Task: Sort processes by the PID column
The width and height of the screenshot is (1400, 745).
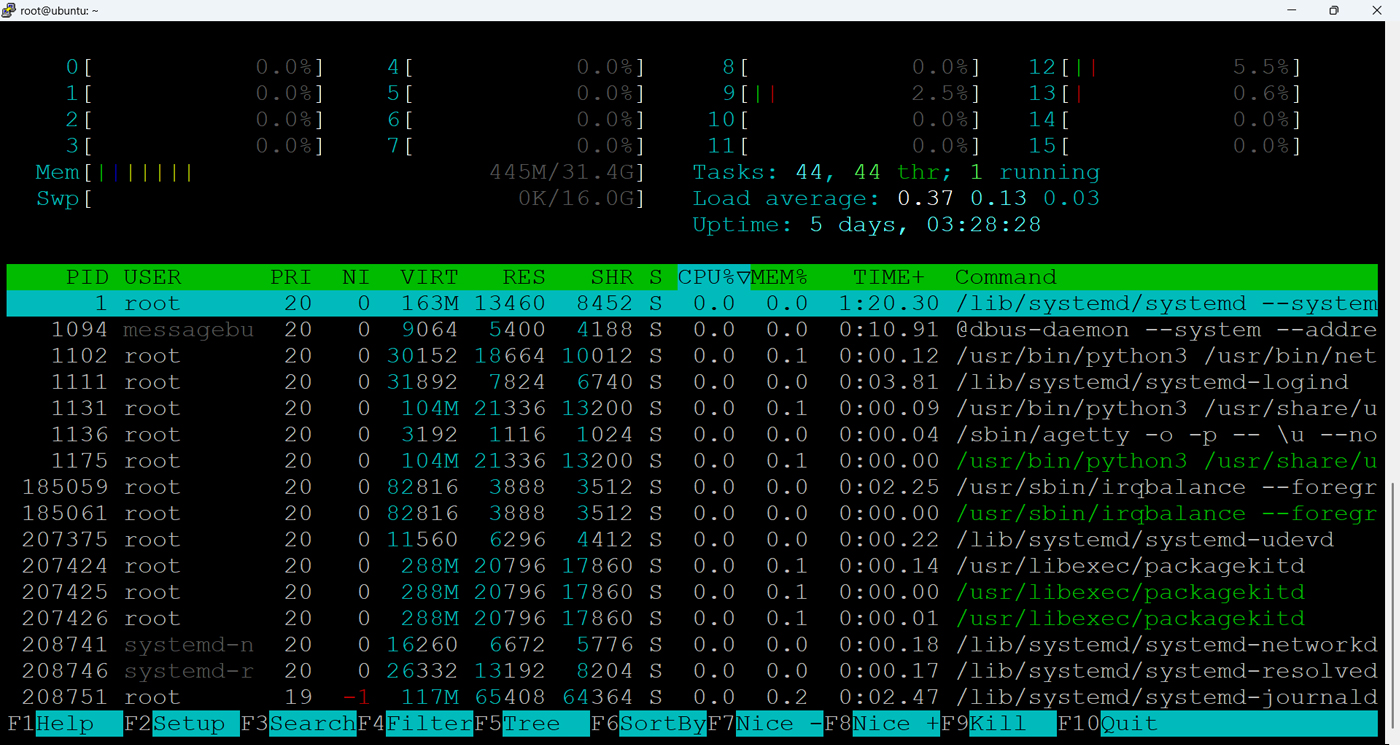Action: click(87, 277)
